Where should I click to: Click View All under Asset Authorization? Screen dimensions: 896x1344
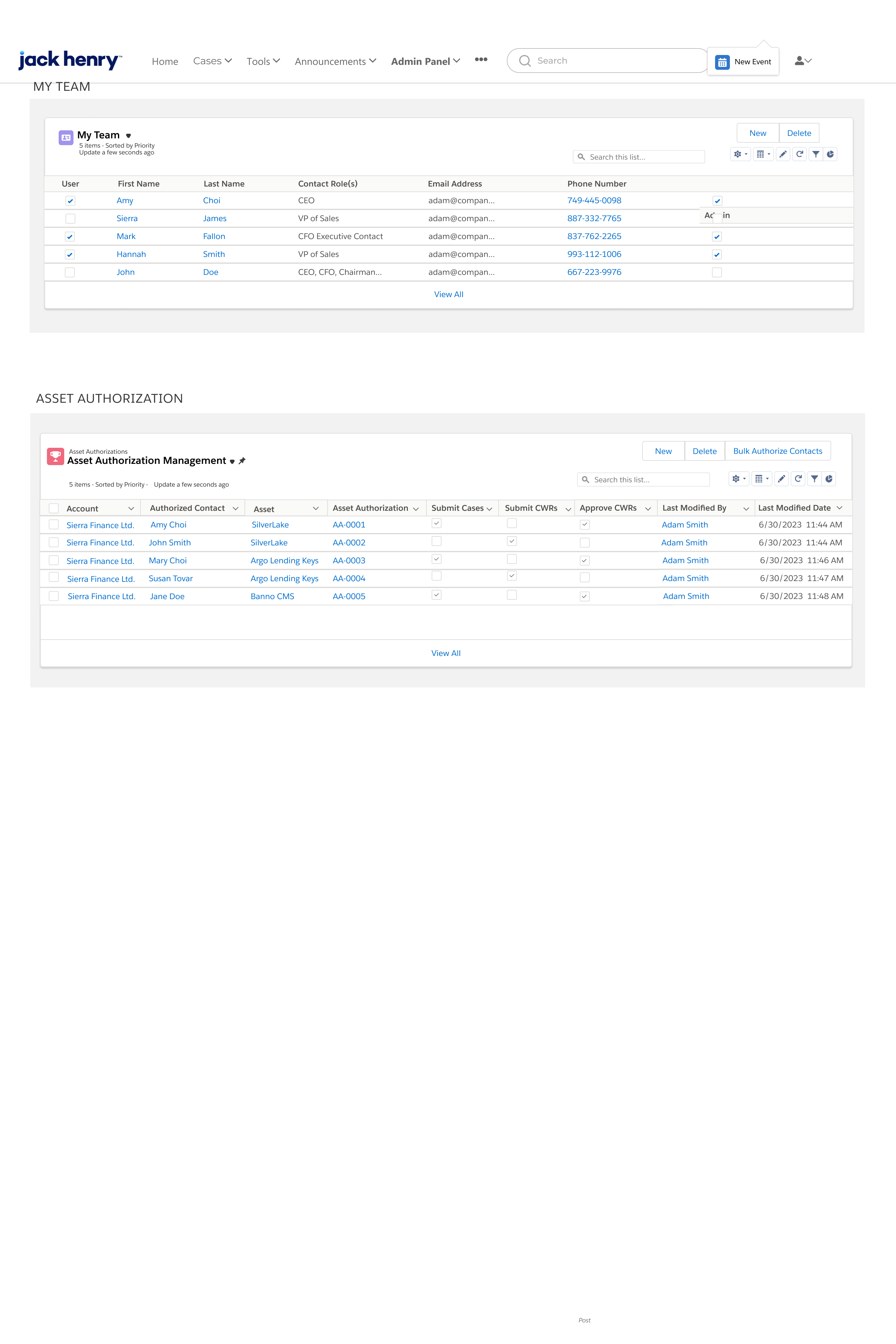pos(446,653)
